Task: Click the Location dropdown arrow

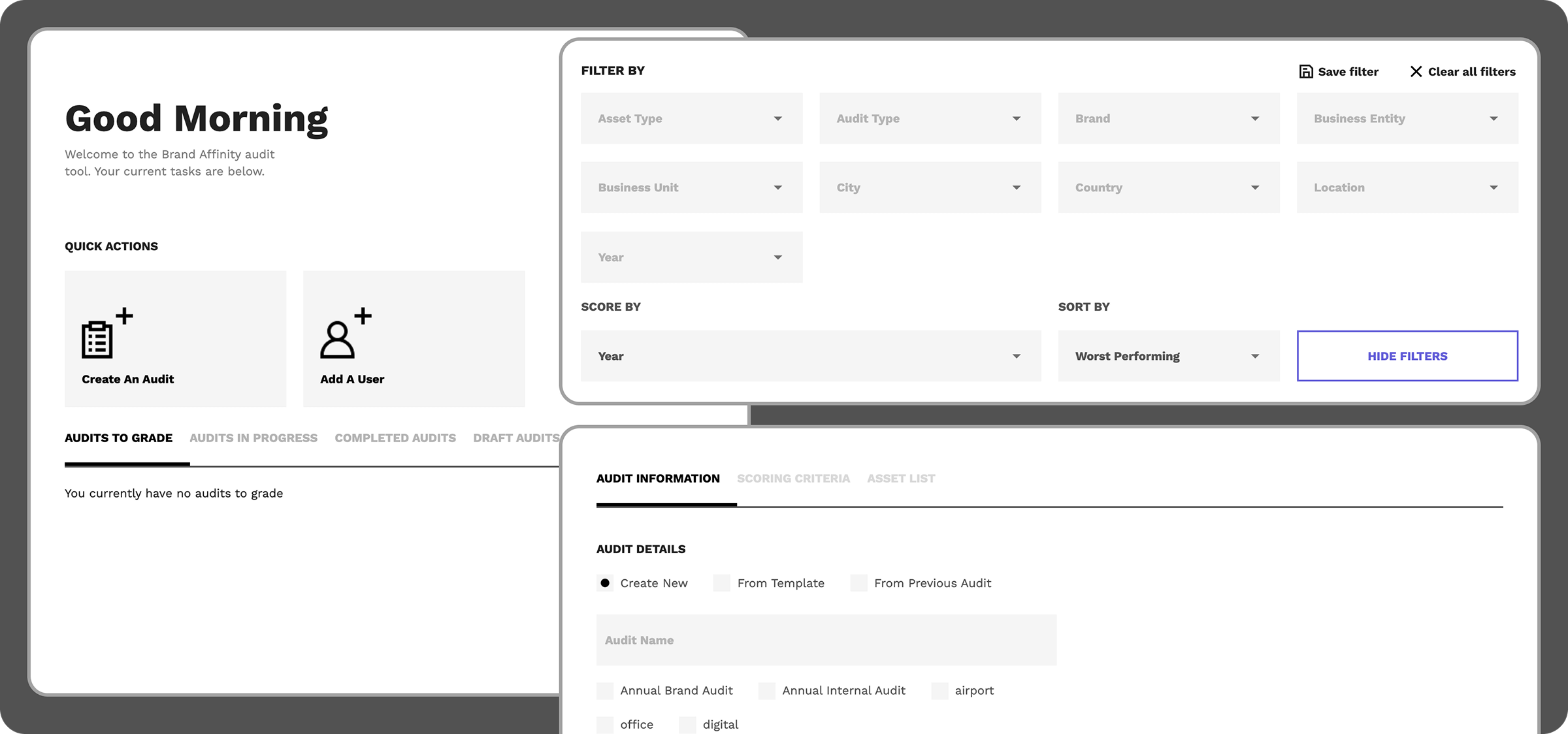Action: 1494,188
